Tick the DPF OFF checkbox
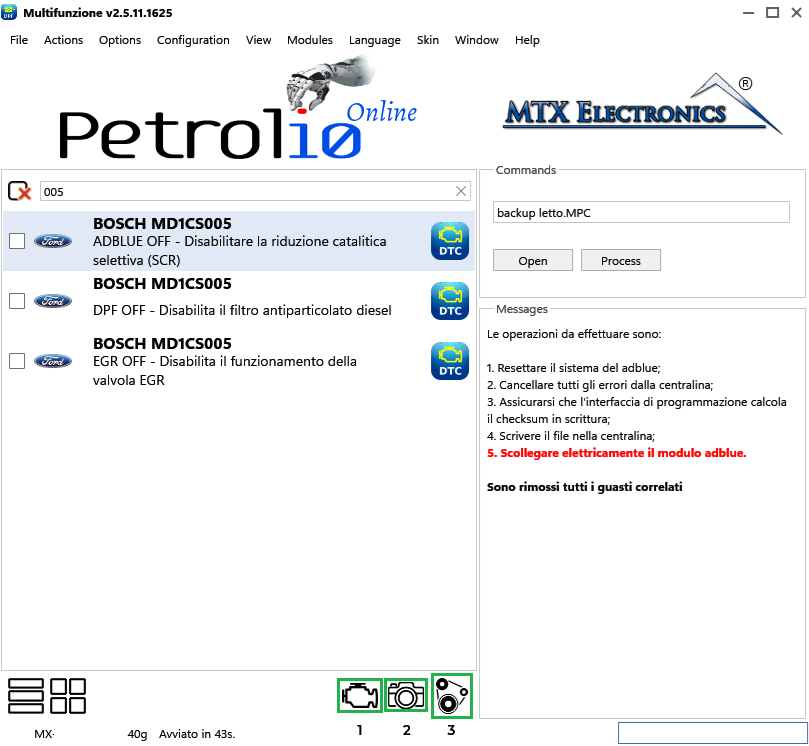The height and width of the screenshot is (746, 809). click(17, 301)
